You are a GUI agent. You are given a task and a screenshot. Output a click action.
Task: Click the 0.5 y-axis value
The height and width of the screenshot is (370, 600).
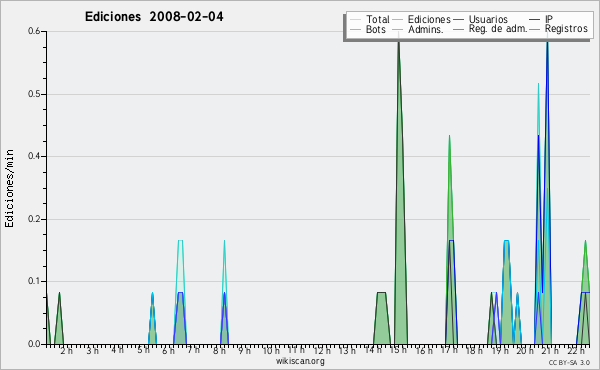[x=34, y=94]
